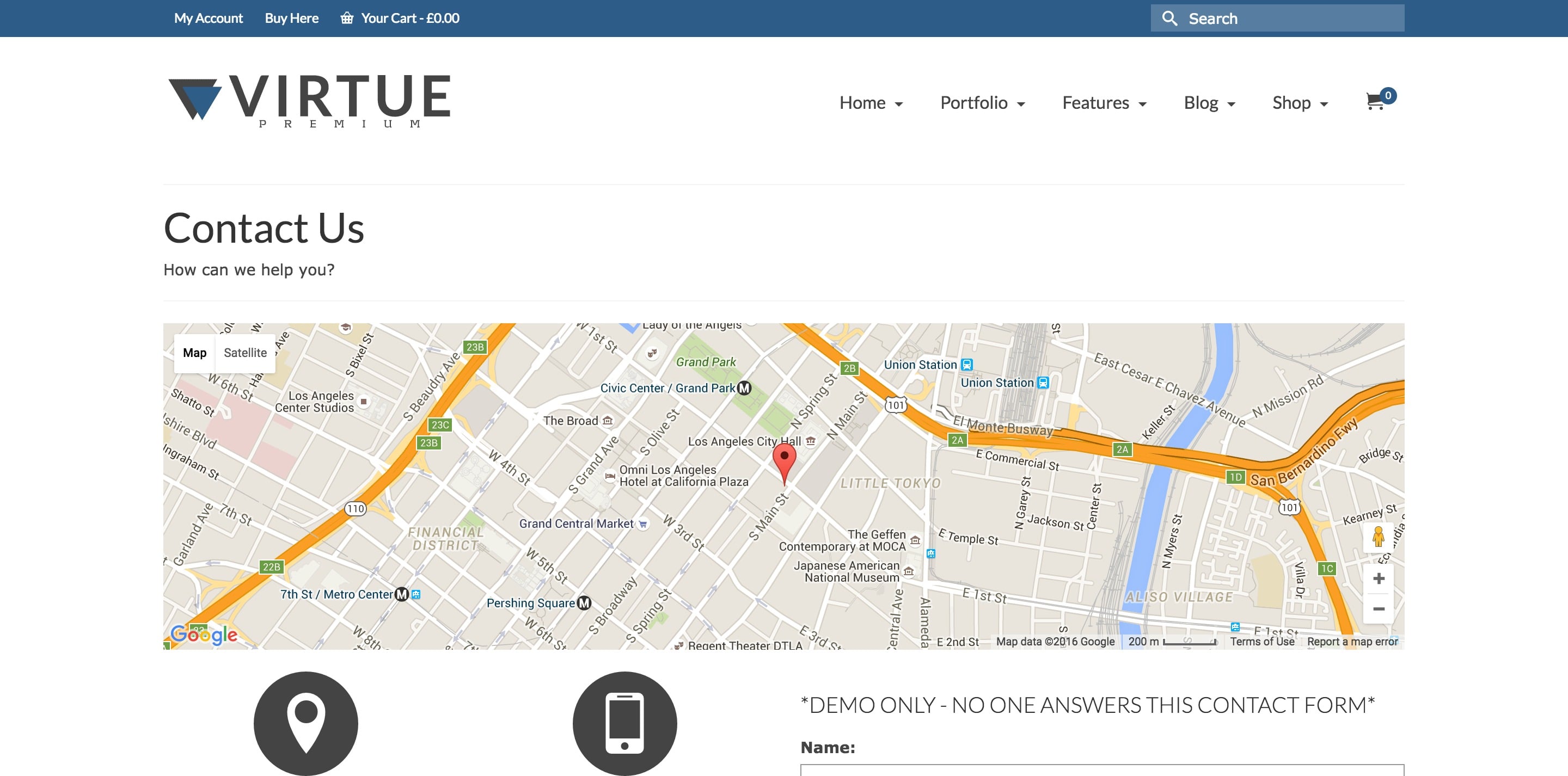Click the shopping cart icon in main navigation
1568x776 pixels.
tap(1375, 102)
